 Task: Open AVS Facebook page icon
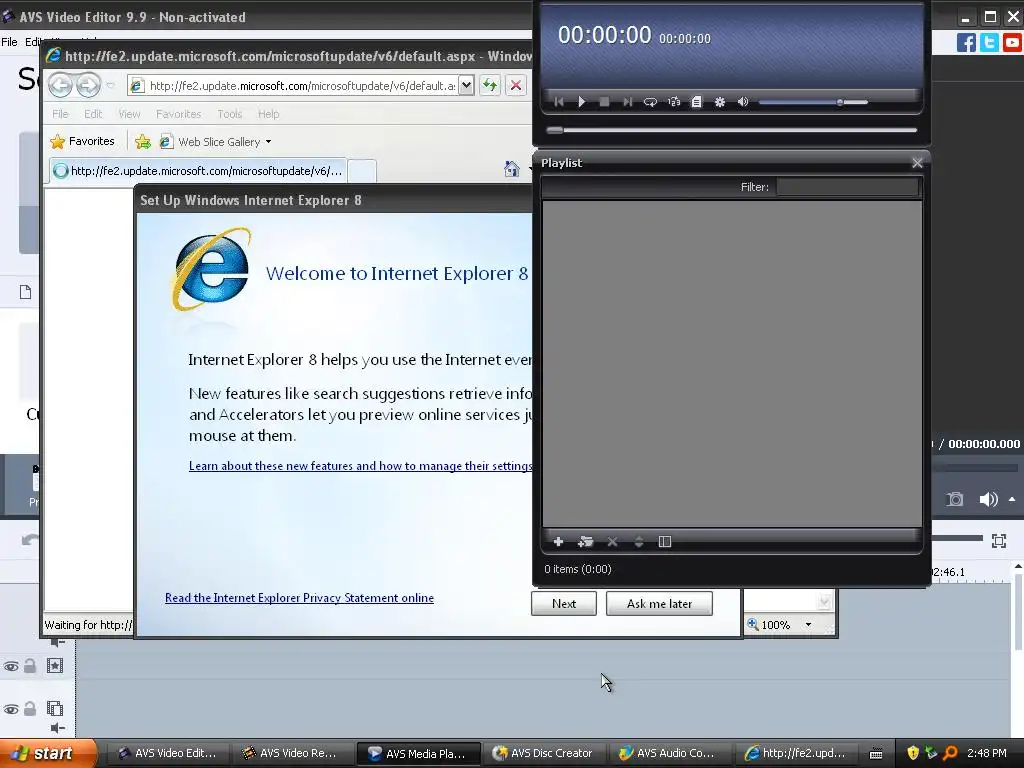966,43
